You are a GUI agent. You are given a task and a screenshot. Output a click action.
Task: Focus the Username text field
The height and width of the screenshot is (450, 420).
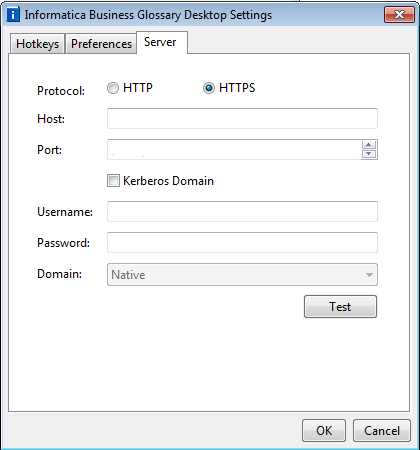(x=242, y=211)
